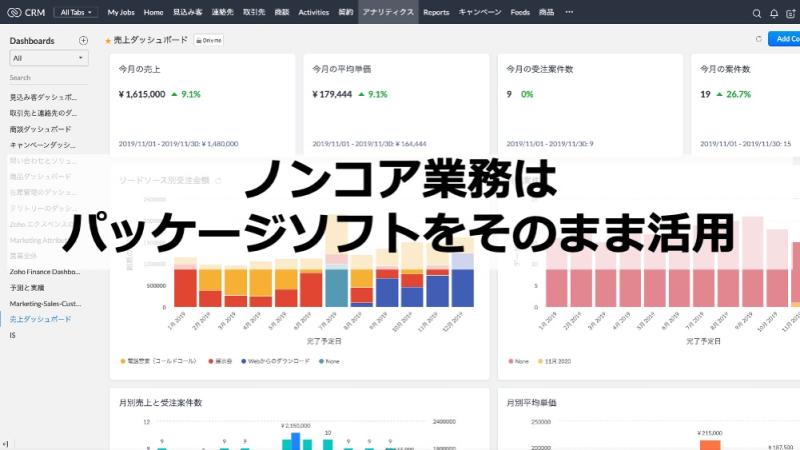
Task: Open the Home tab
Action: pyautogui.click(x=153, y=12)
